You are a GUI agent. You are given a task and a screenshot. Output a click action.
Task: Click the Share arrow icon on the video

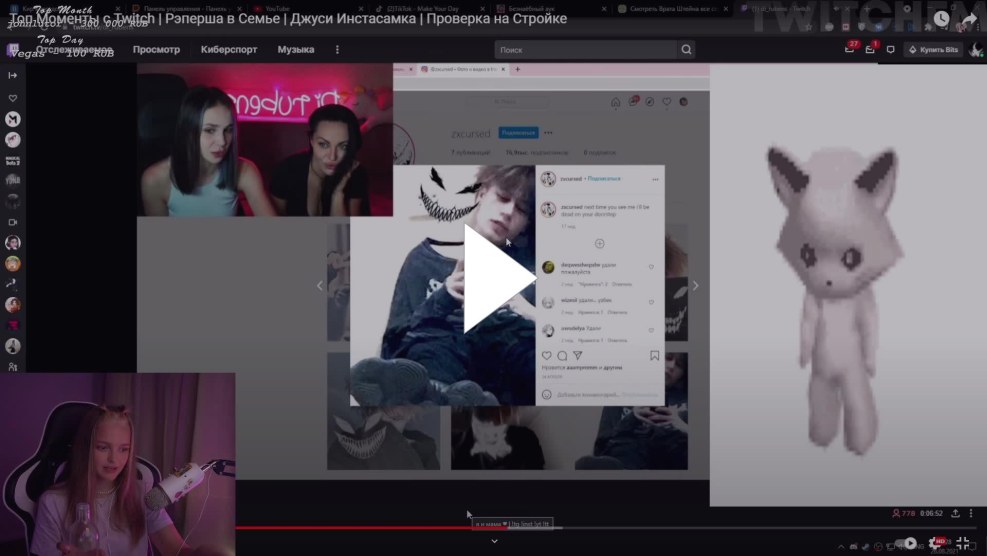[969, 20]
